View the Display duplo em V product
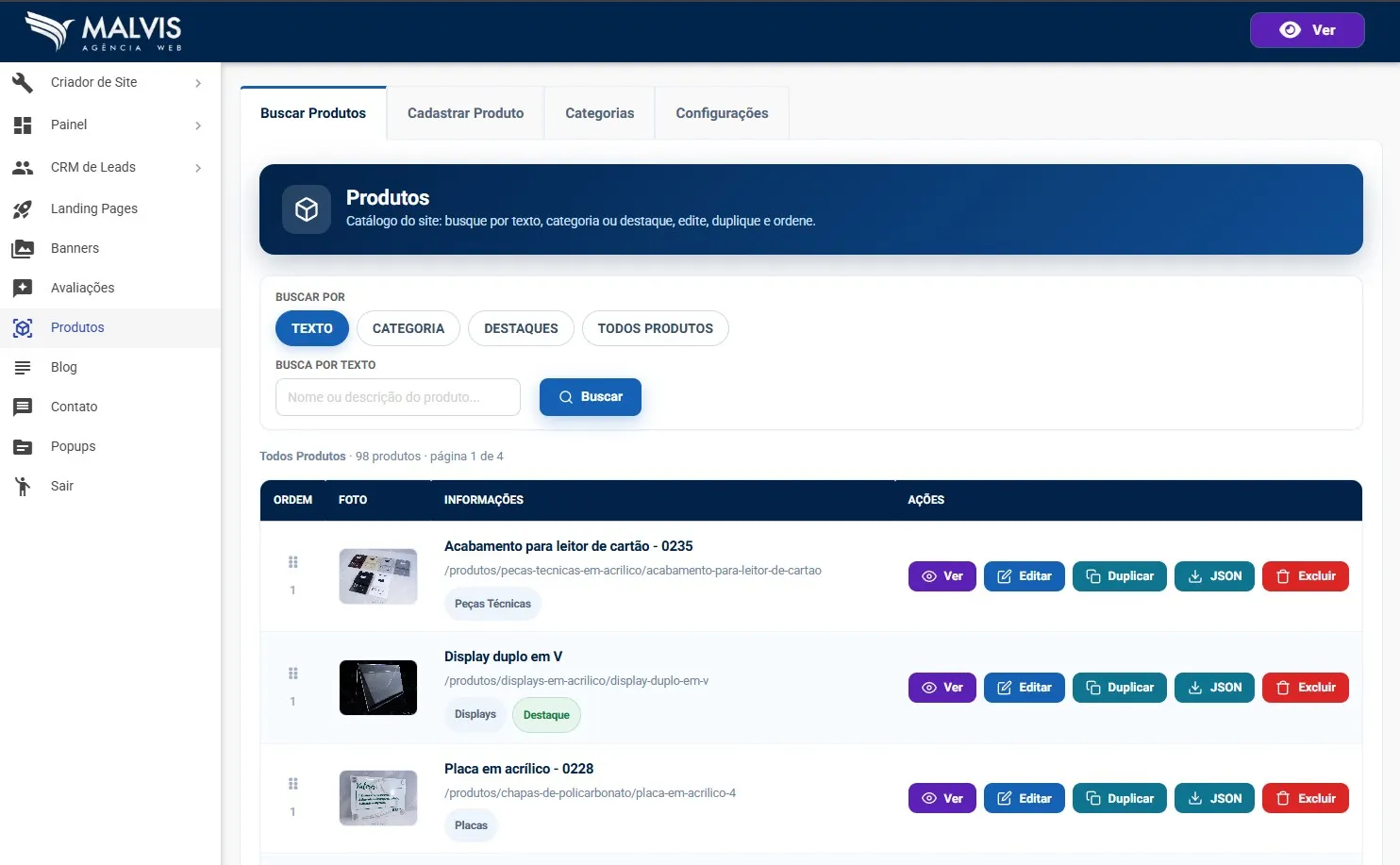The width and height of the screenshot is (1400, 865). [942, 688]
